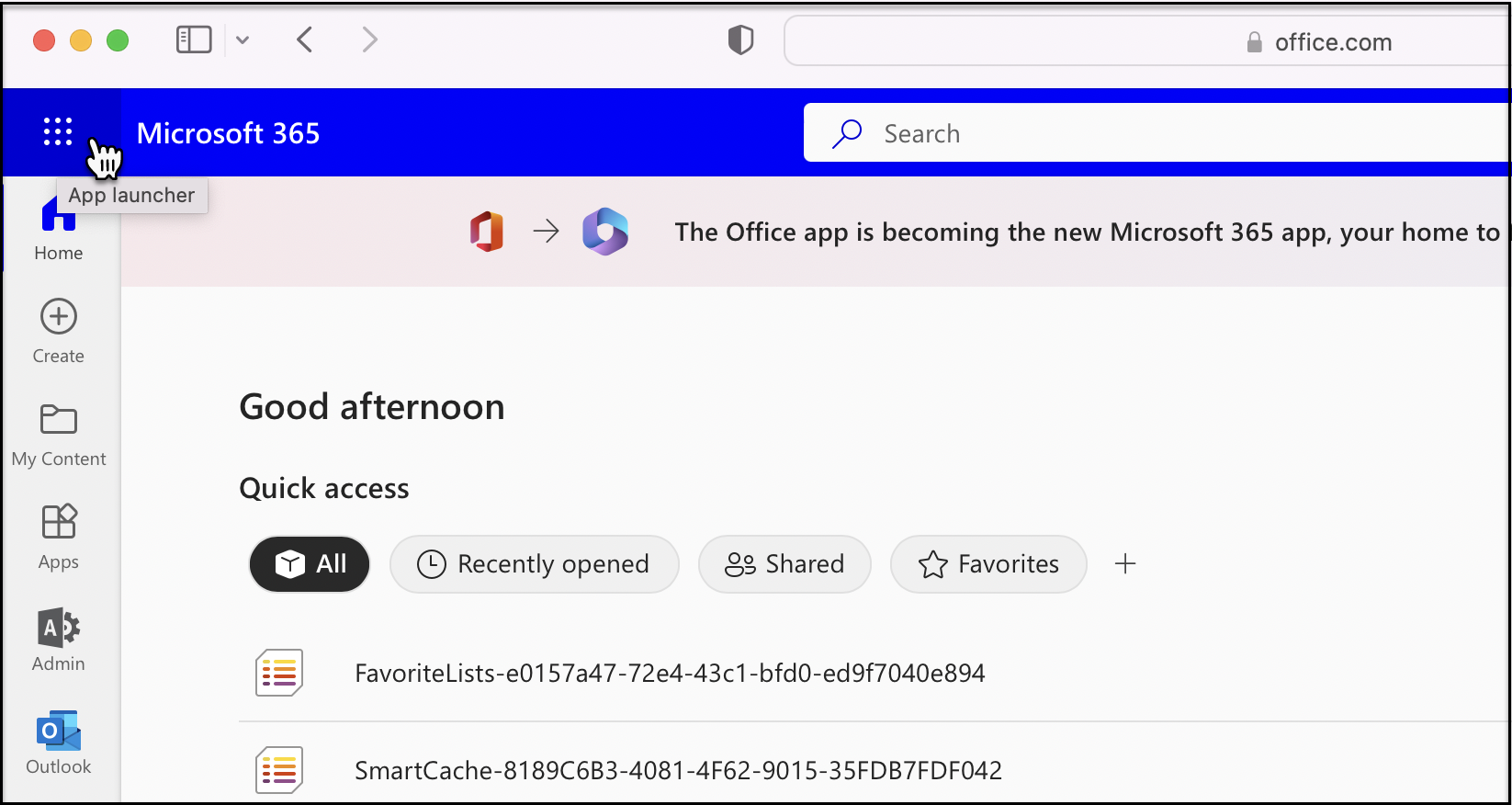Open the FavoriteLists document
1512x805 pixels.
(669, 672)
